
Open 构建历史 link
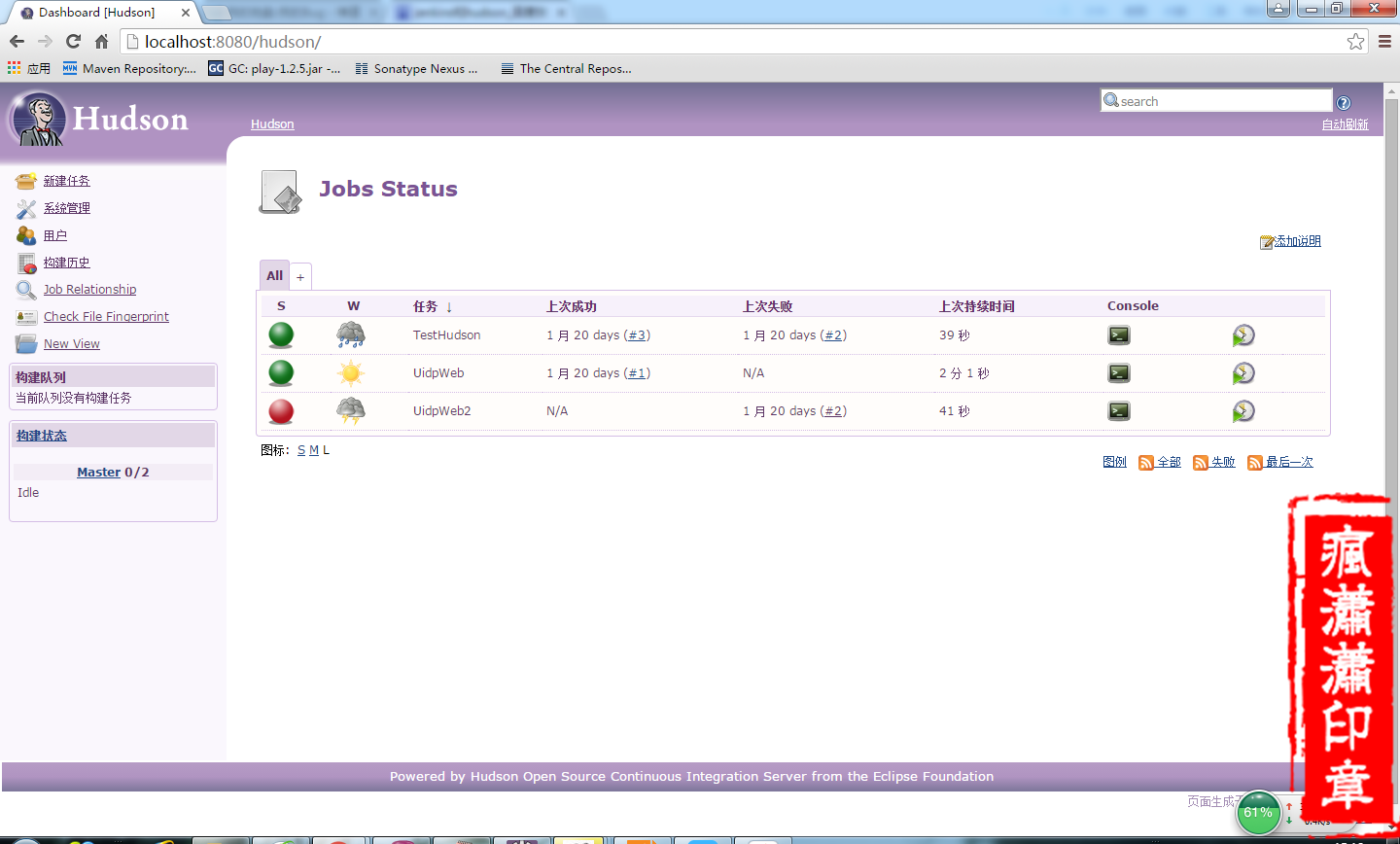67,263
